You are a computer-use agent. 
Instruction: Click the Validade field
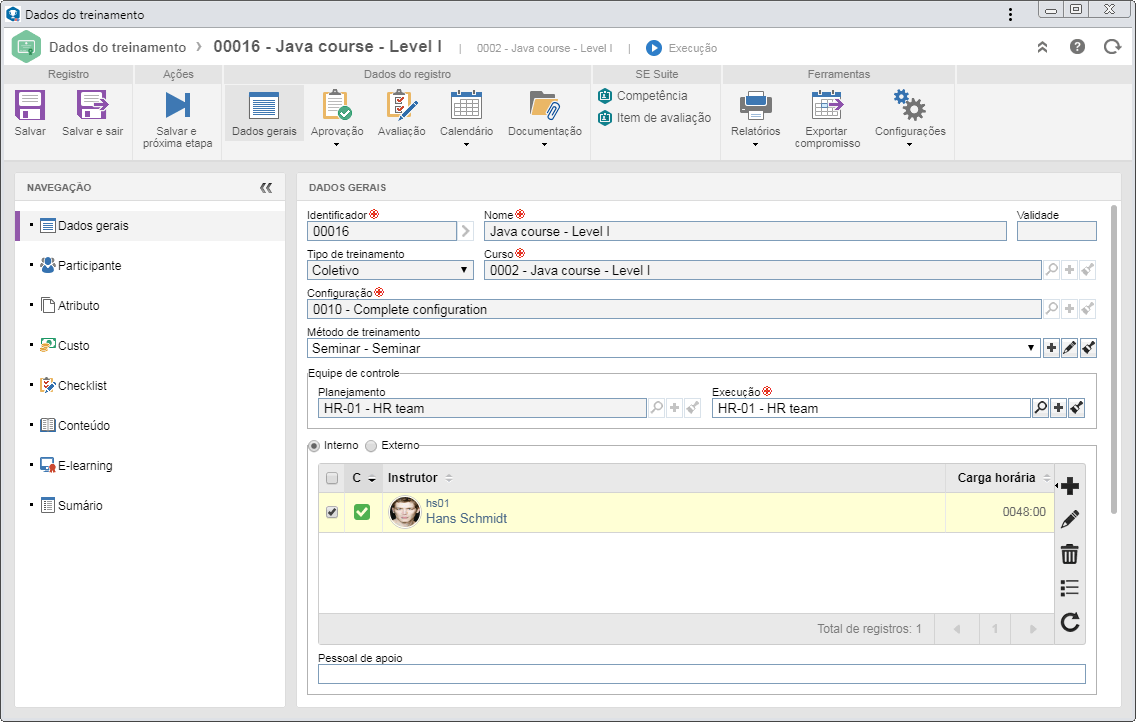click(1056, 231)
